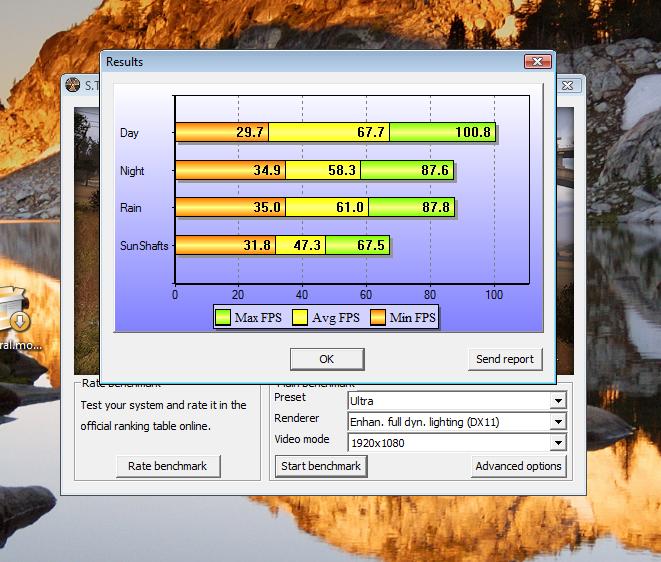Click the Min FPS legend text

(x=413, y=317)
